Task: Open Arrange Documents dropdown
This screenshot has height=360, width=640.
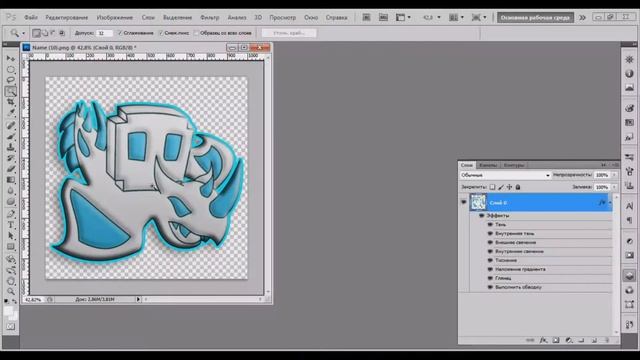Action: 456,17
